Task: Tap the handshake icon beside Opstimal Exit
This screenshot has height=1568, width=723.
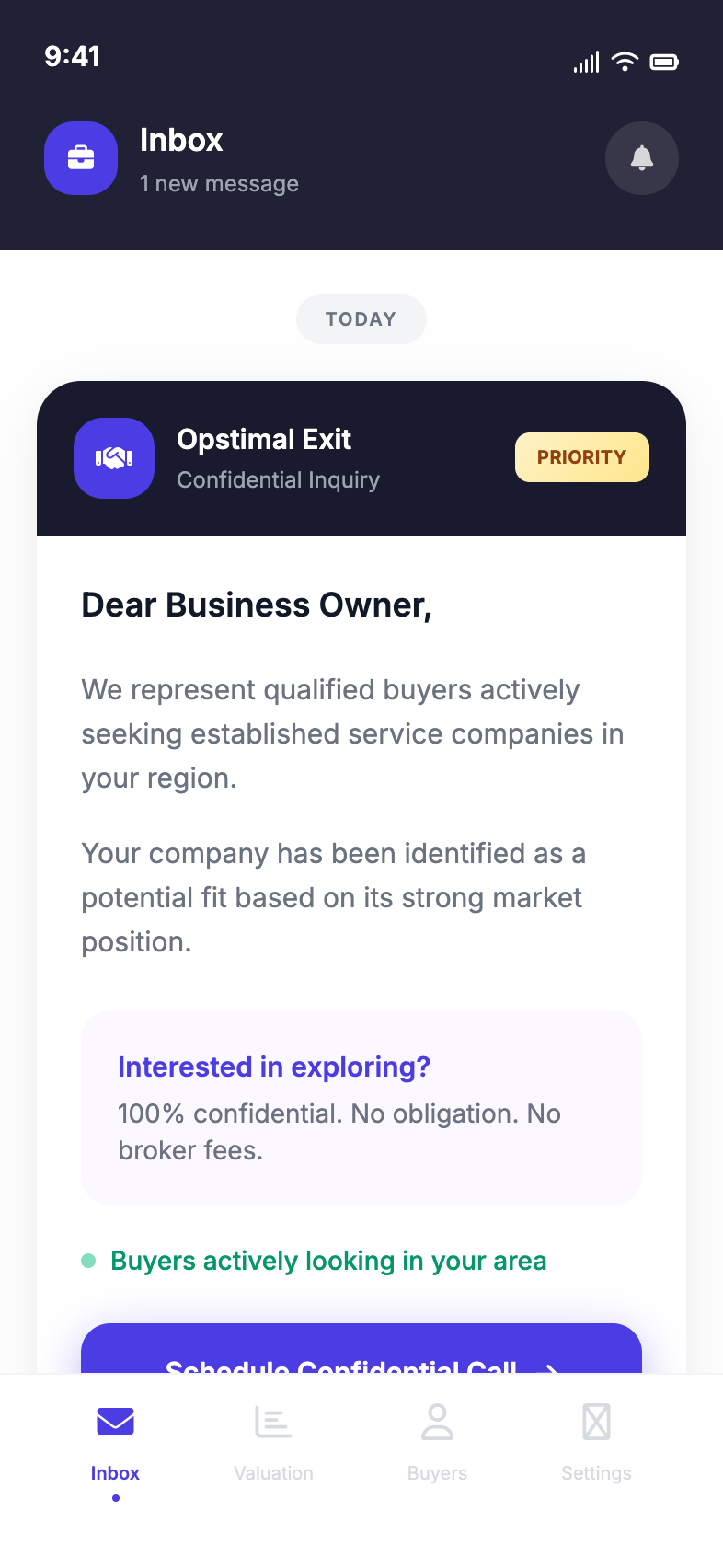Action: click(114, 458)
